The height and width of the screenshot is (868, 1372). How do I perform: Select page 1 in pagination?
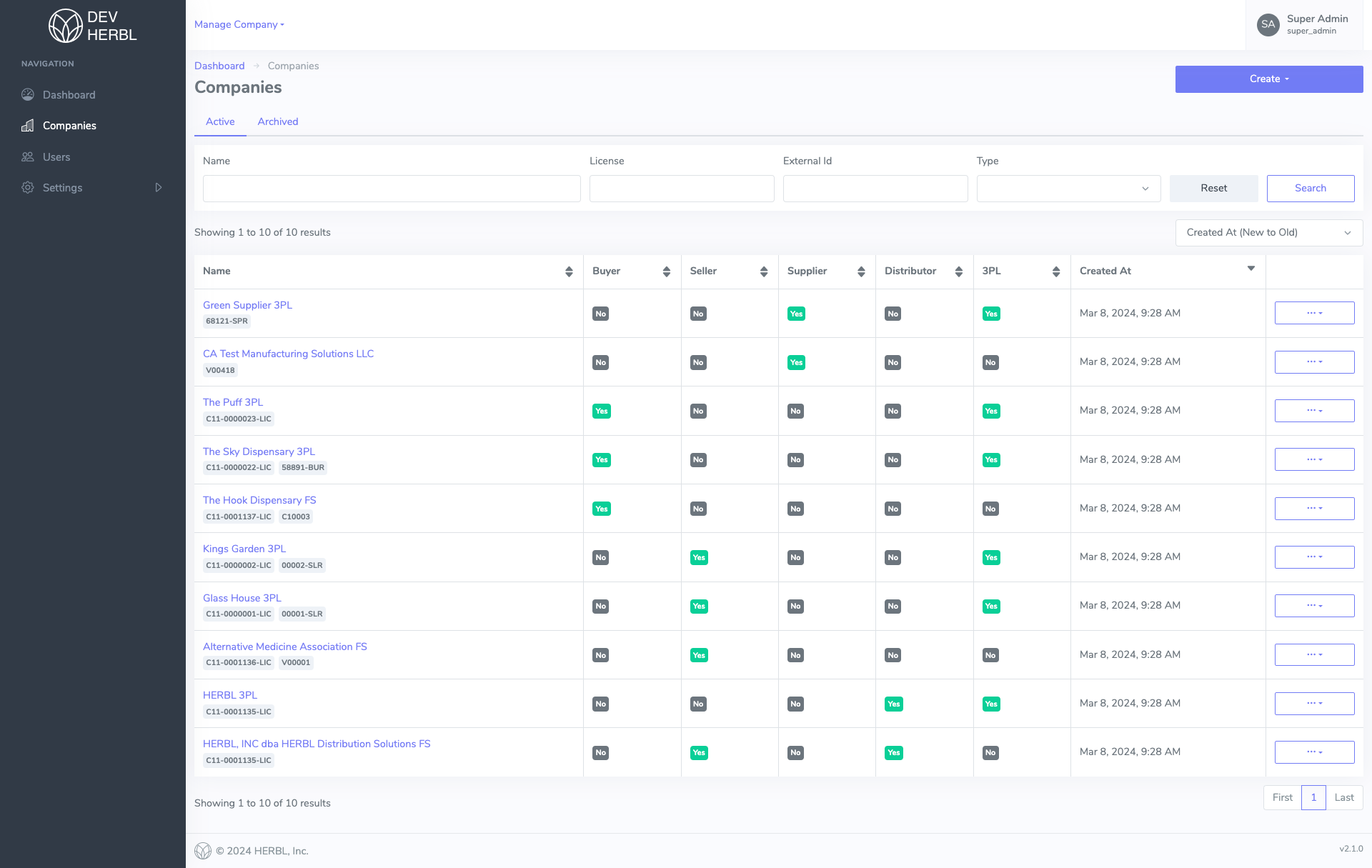(x=1313, y=797)
